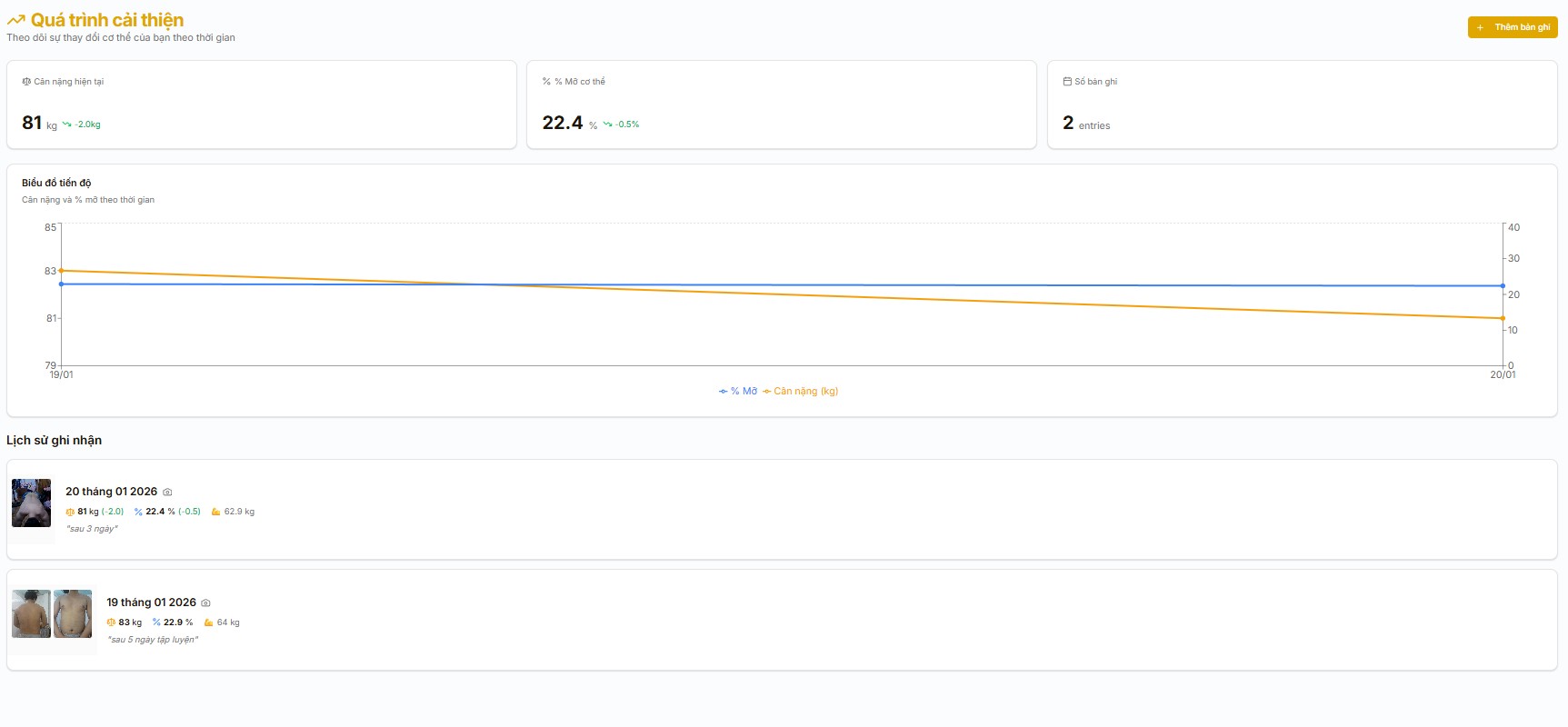The width and height of the screenshot is (1568, 727).
Task: Click the percent icon next to 'Mỡ cơ thể'
Action: (546, 82)
